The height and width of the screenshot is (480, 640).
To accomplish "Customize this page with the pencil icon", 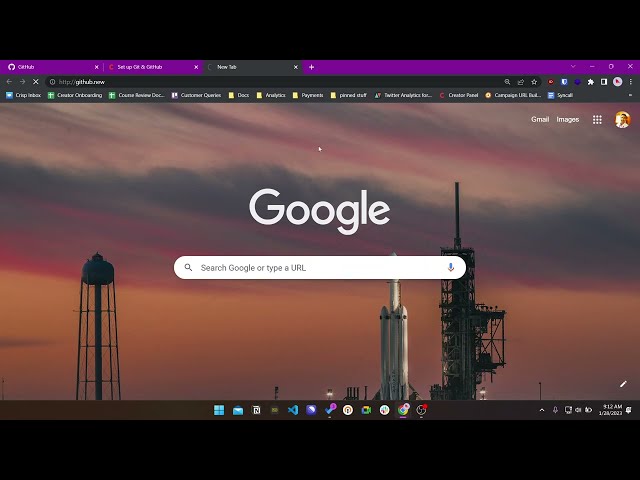I will [623, 384].
